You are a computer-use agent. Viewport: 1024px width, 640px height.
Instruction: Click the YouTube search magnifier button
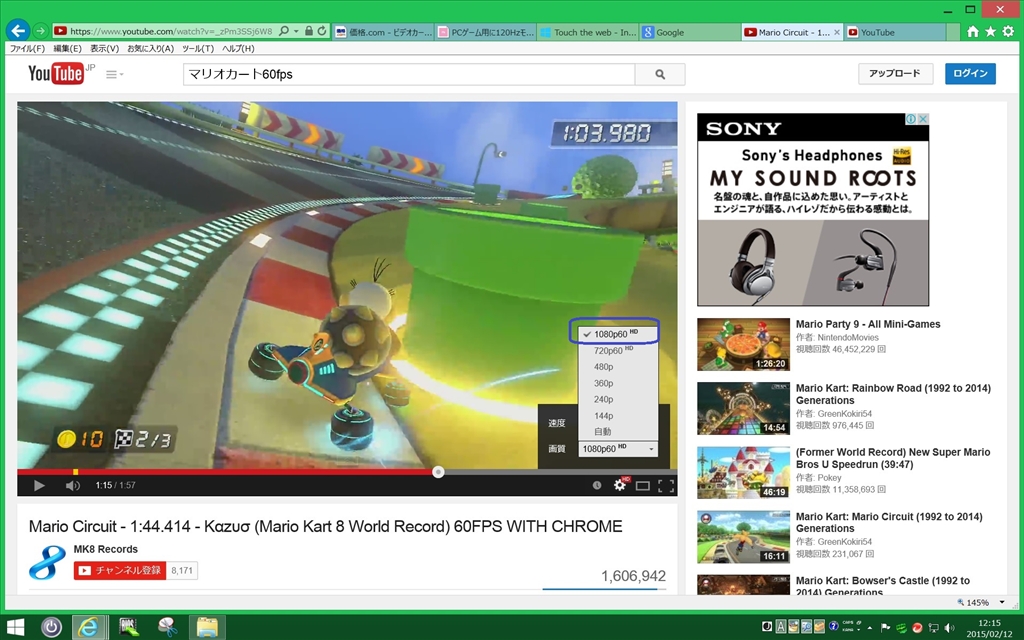point(660,74)
